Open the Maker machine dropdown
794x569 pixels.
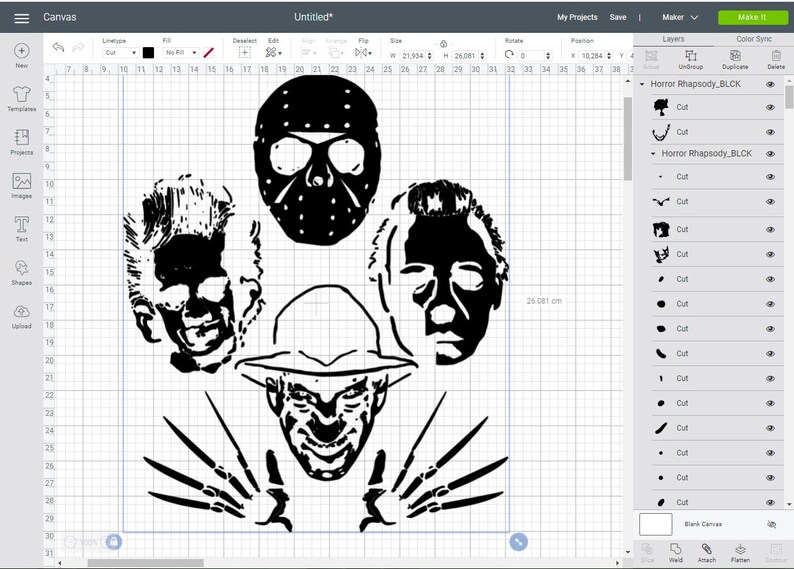coord(680,17)
